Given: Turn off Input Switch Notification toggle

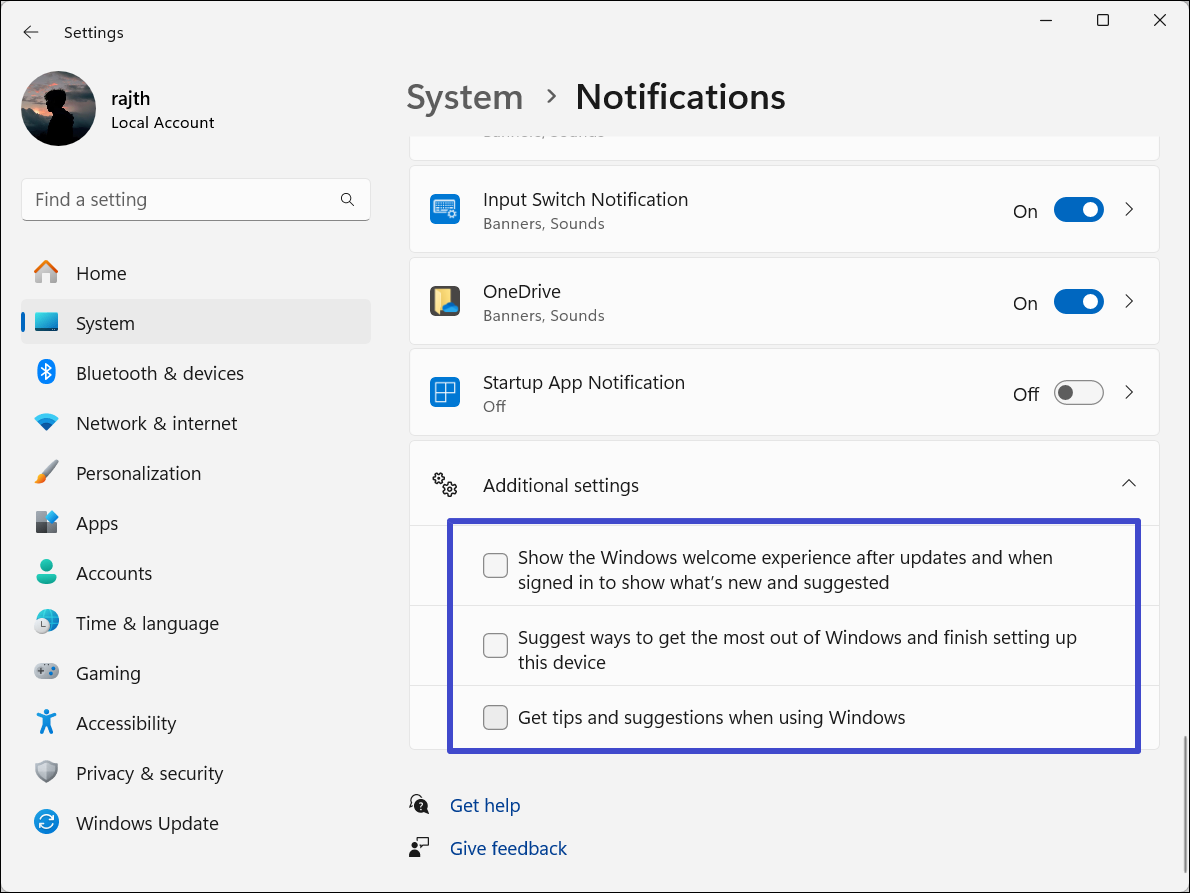Looking at the screenshot, I should [x=1078, y=210].
